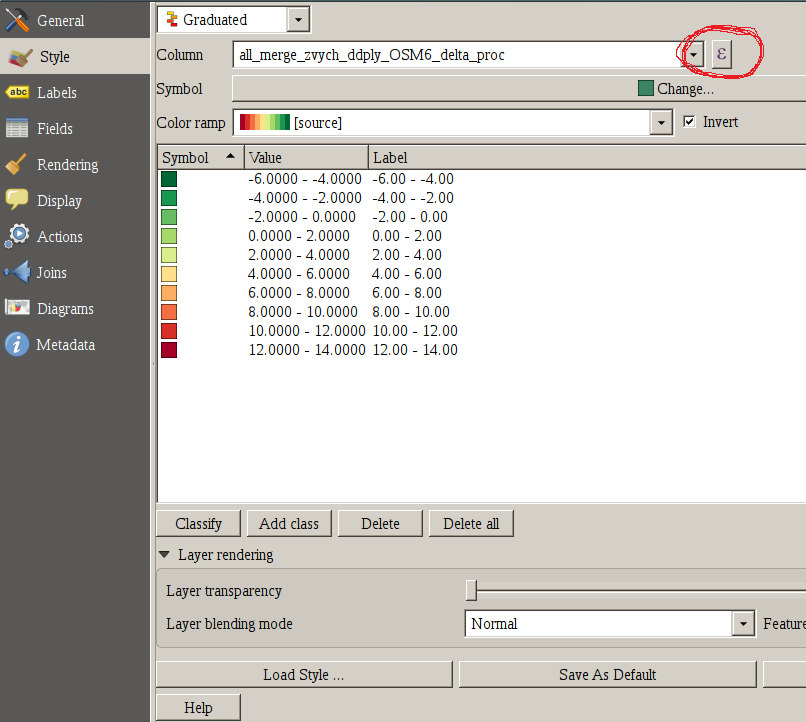The width and height of the screenshot is (806, 722).
Task: Select value range 10.0000 - 12.0000
Action: point(307,331)
